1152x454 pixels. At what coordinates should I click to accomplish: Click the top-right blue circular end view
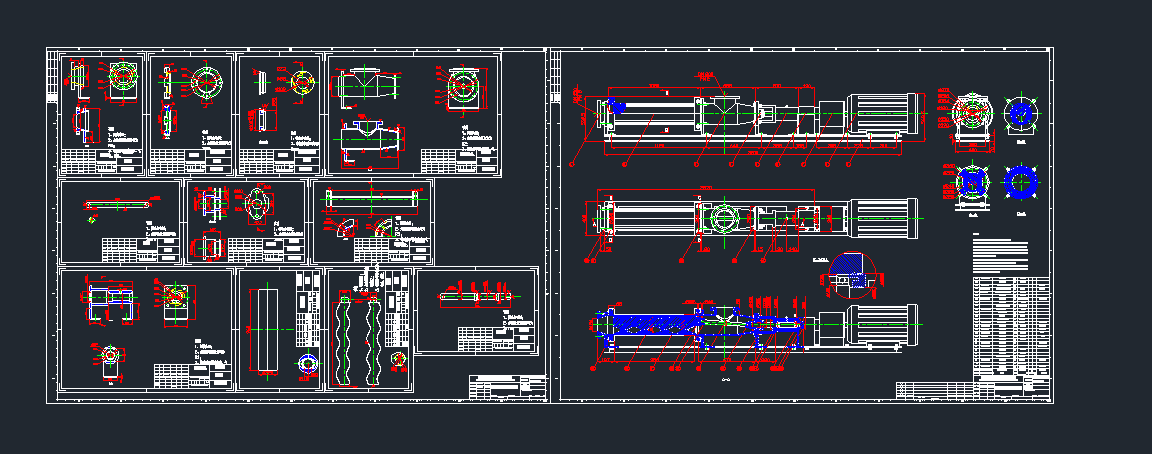pyautogui.click(x=1021, y=113)
